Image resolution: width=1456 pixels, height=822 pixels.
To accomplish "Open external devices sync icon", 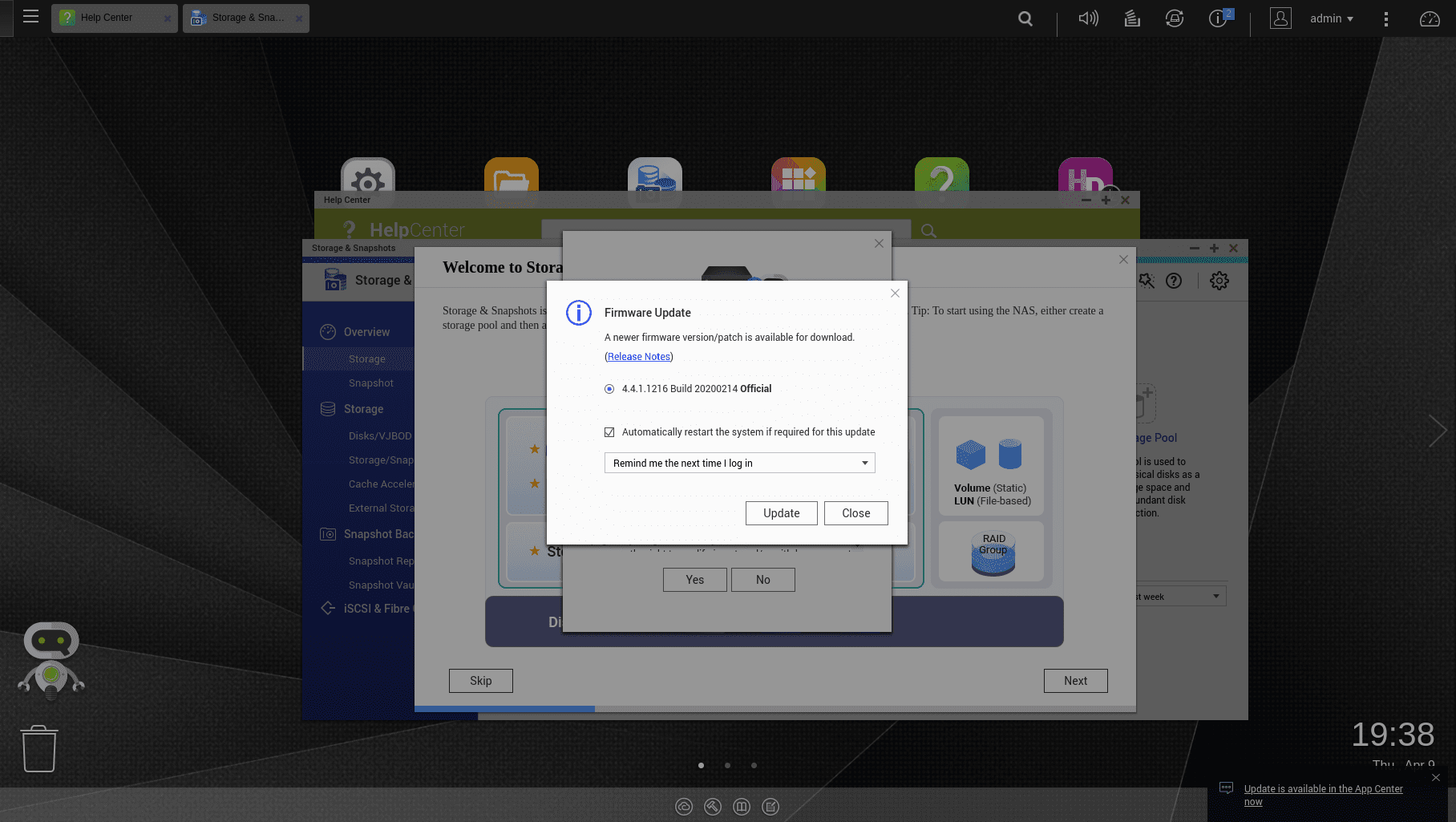I will (1175, 18).
